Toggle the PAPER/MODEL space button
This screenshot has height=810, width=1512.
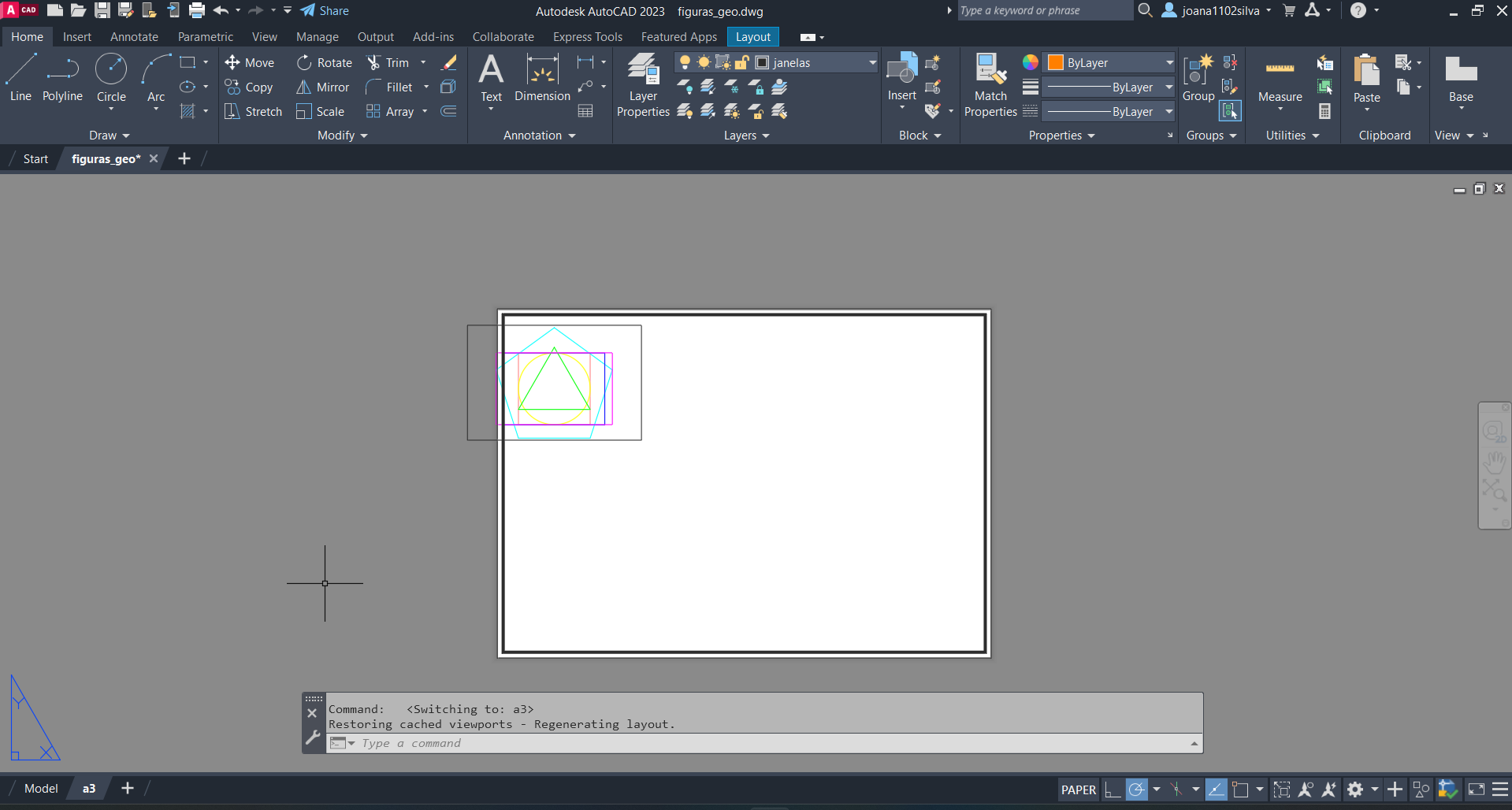1078,790
